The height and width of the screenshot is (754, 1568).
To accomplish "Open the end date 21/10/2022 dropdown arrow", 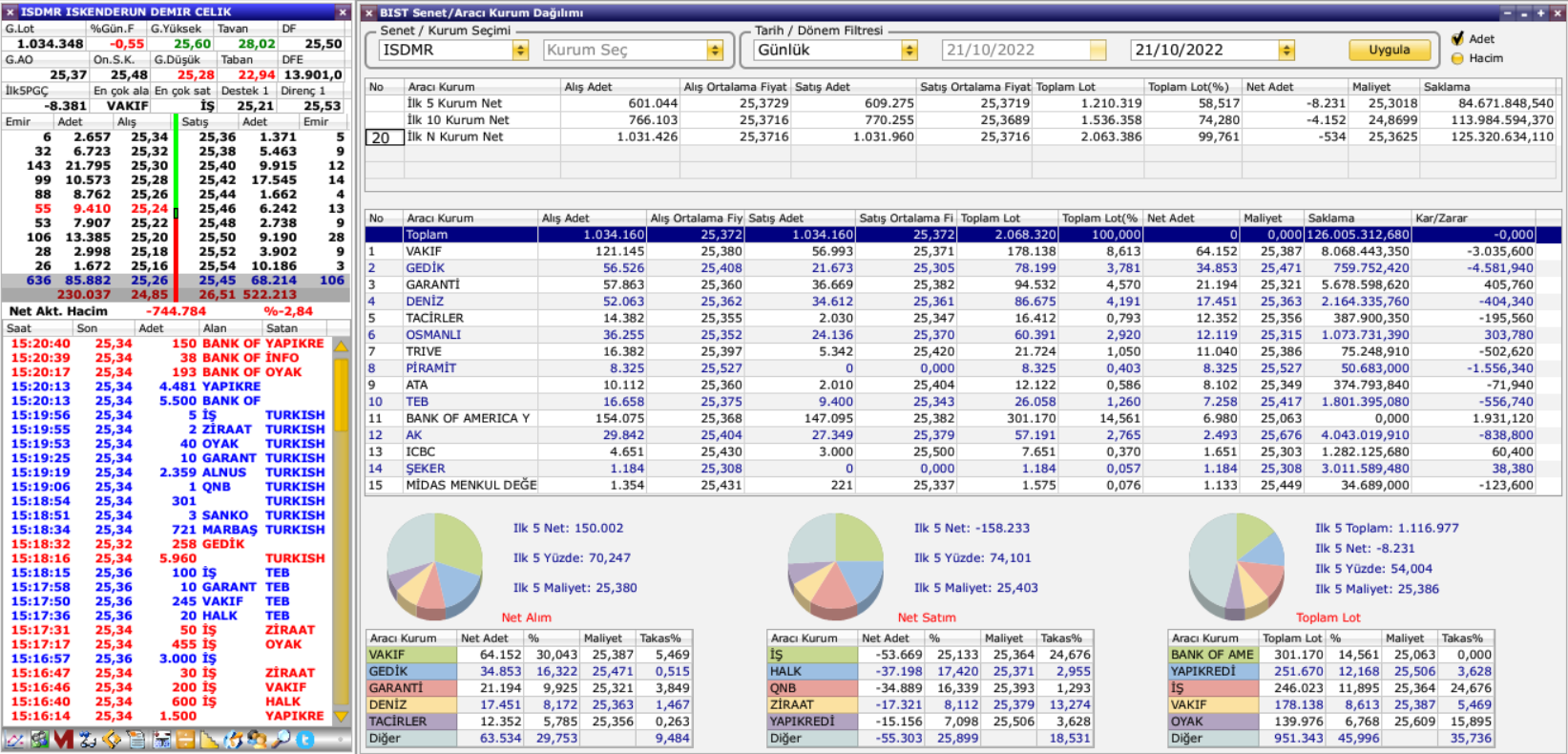I will [1286, 50].
